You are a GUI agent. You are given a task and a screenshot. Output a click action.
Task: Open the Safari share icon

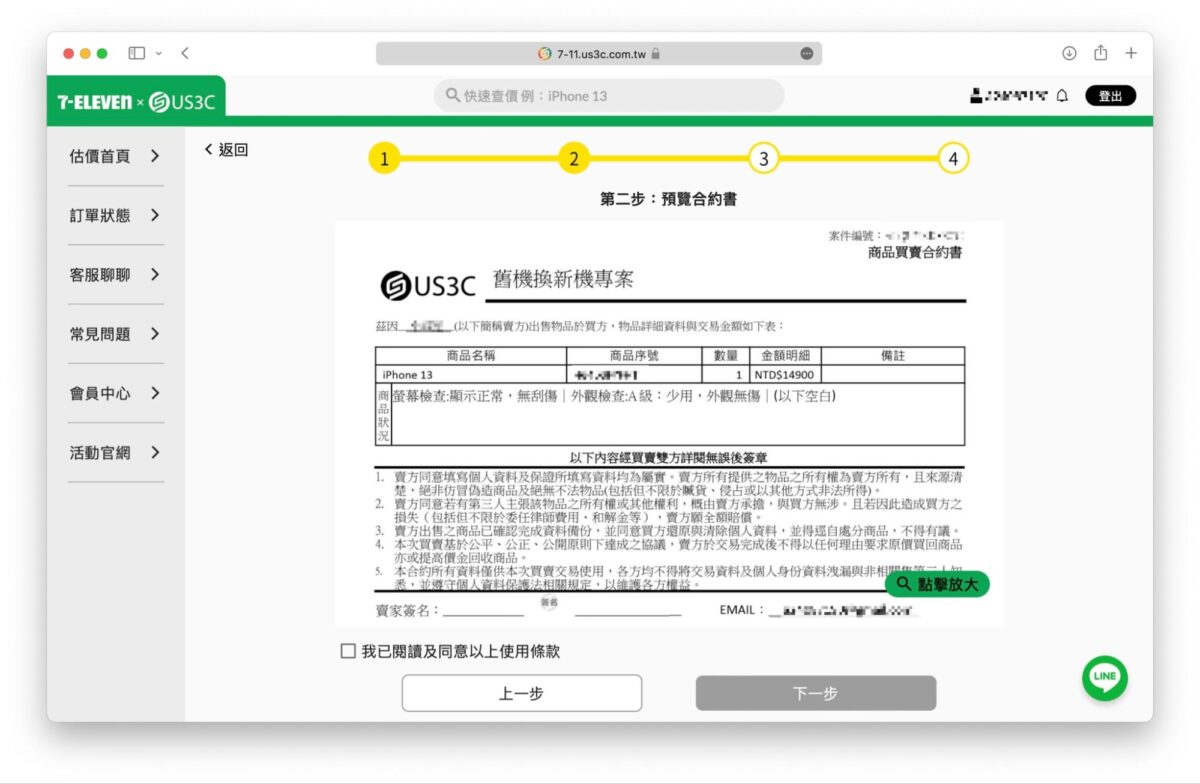(x=1100, y=53)
